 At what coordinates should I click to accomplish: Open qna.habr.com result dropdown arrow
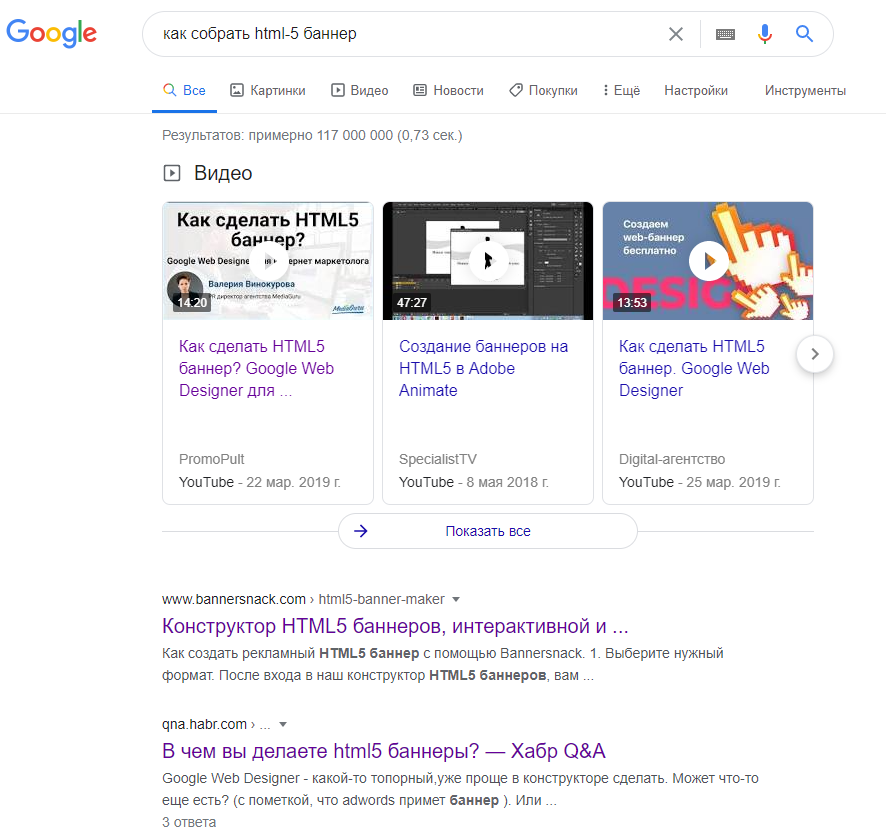pyautogui.click(x=283, y=724)
